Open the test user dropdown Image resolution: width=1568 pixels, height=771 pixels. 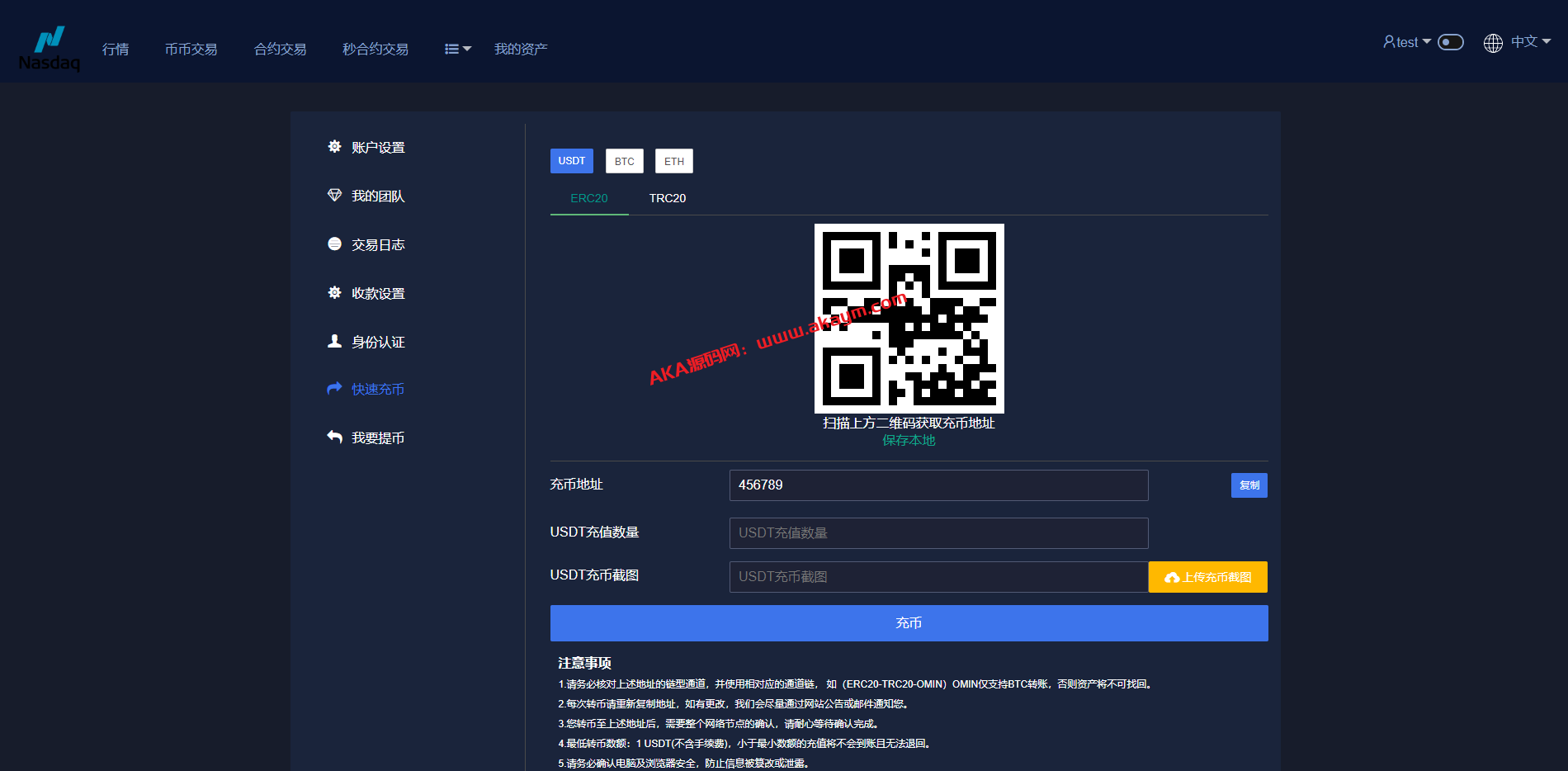(1406, 42)
